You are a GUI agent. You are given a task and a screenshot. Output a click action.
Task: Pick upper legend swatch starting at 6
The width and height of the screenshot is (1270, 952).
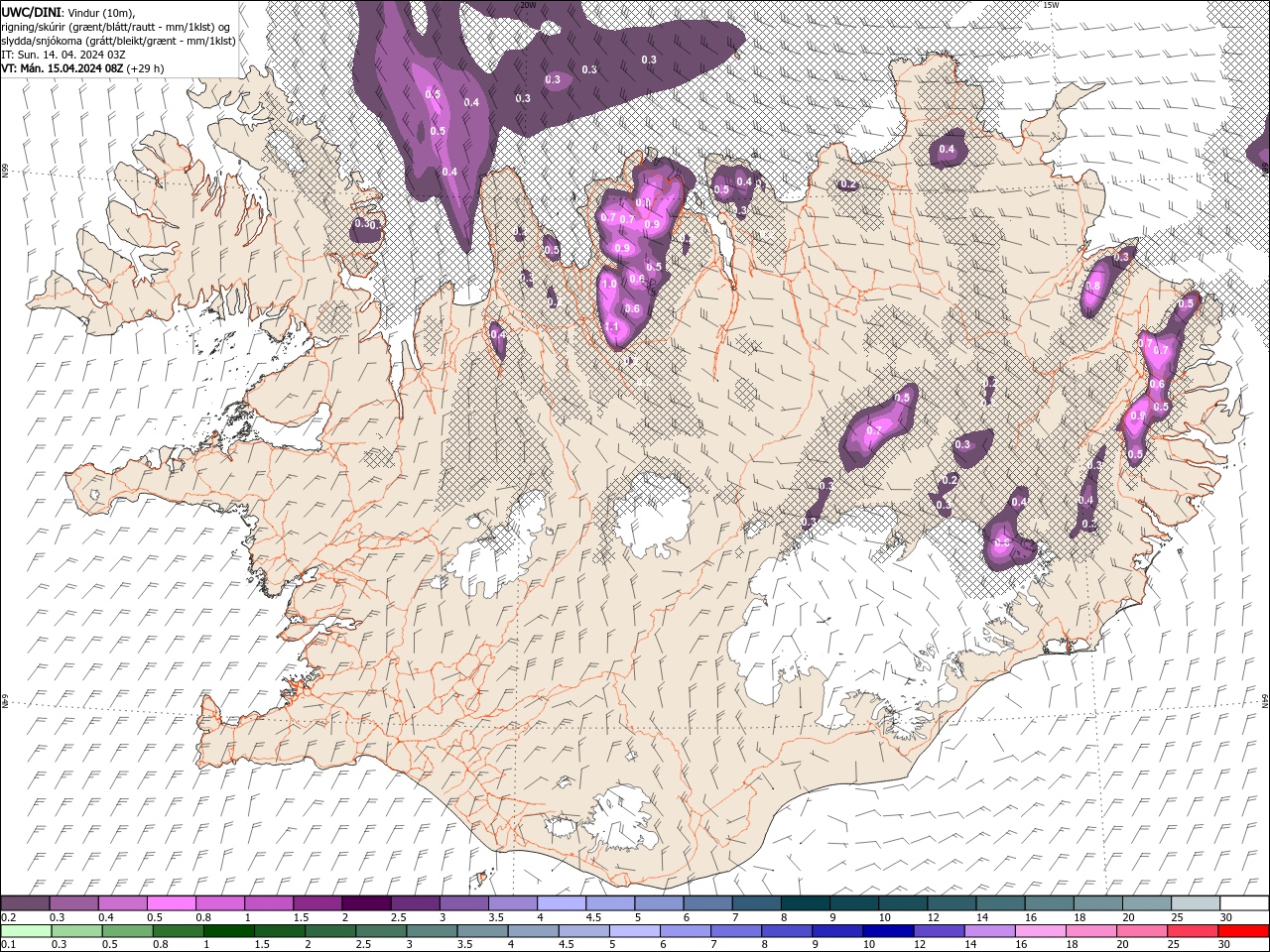(707, 903)
